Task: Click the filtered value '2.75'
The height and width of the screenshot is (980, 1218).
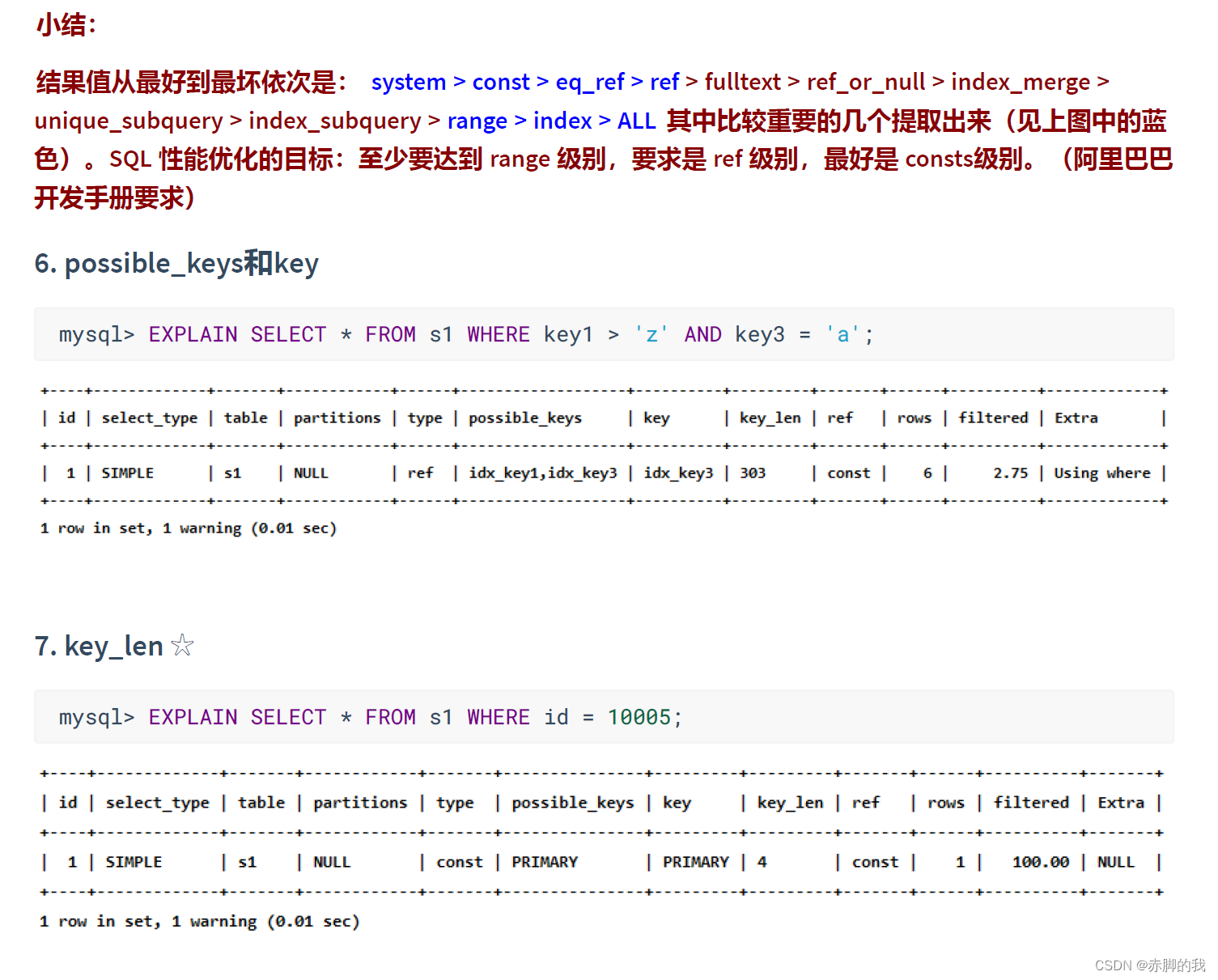Action: tap(1011, 473)
